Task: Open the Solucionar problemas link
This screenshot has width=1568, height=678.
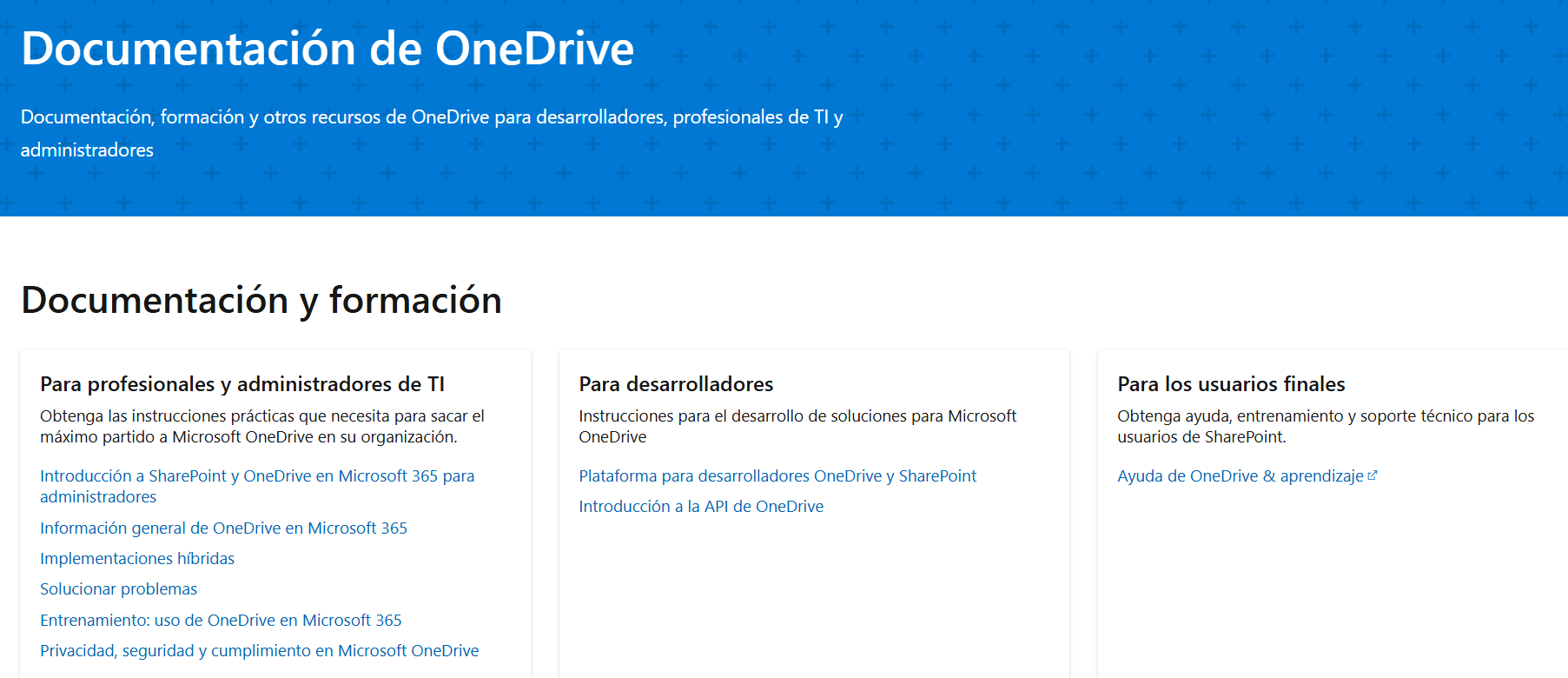Action: 118,589
